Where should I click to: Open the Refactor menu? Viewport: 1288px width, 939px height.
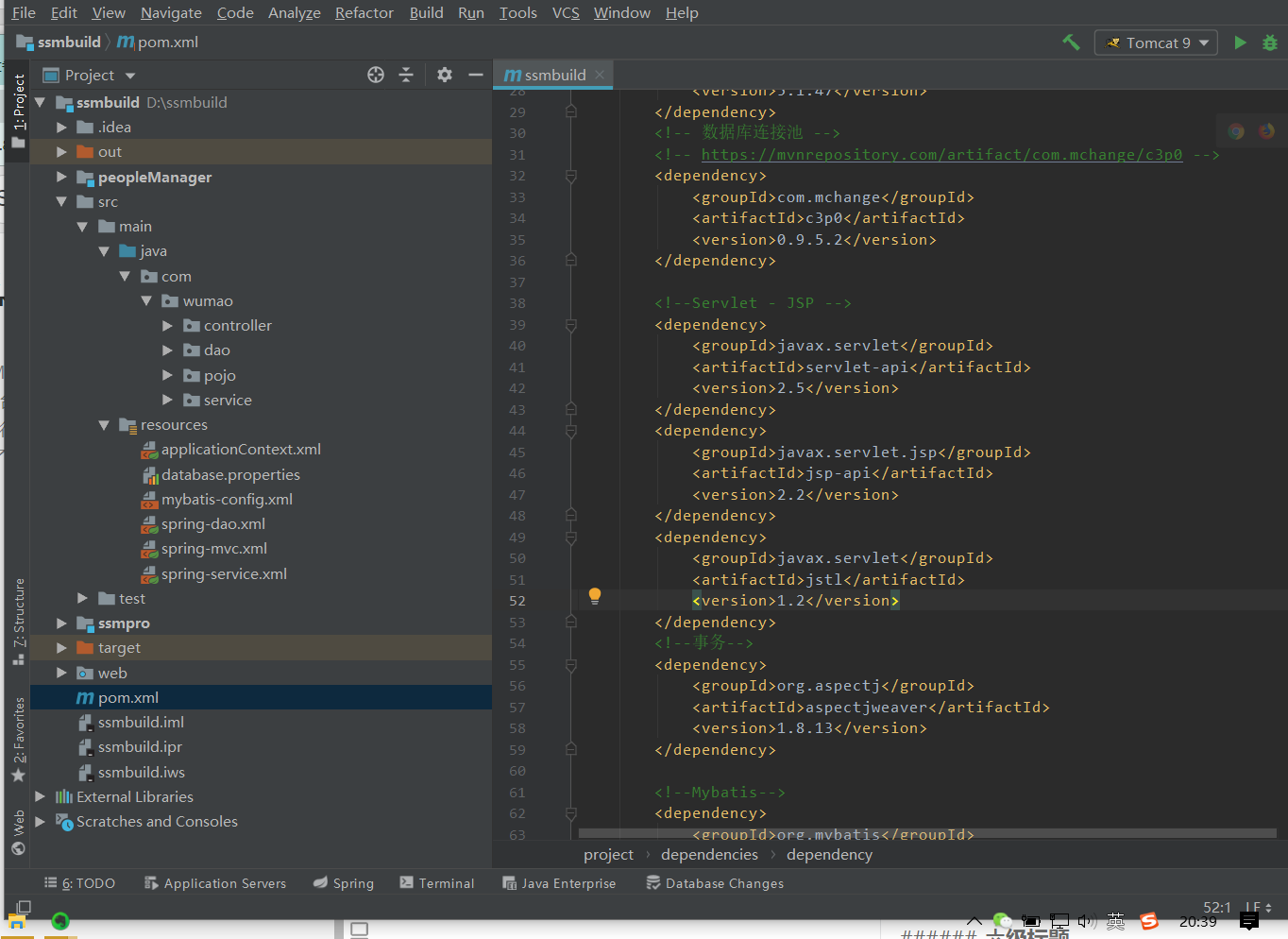click(364, 12)
